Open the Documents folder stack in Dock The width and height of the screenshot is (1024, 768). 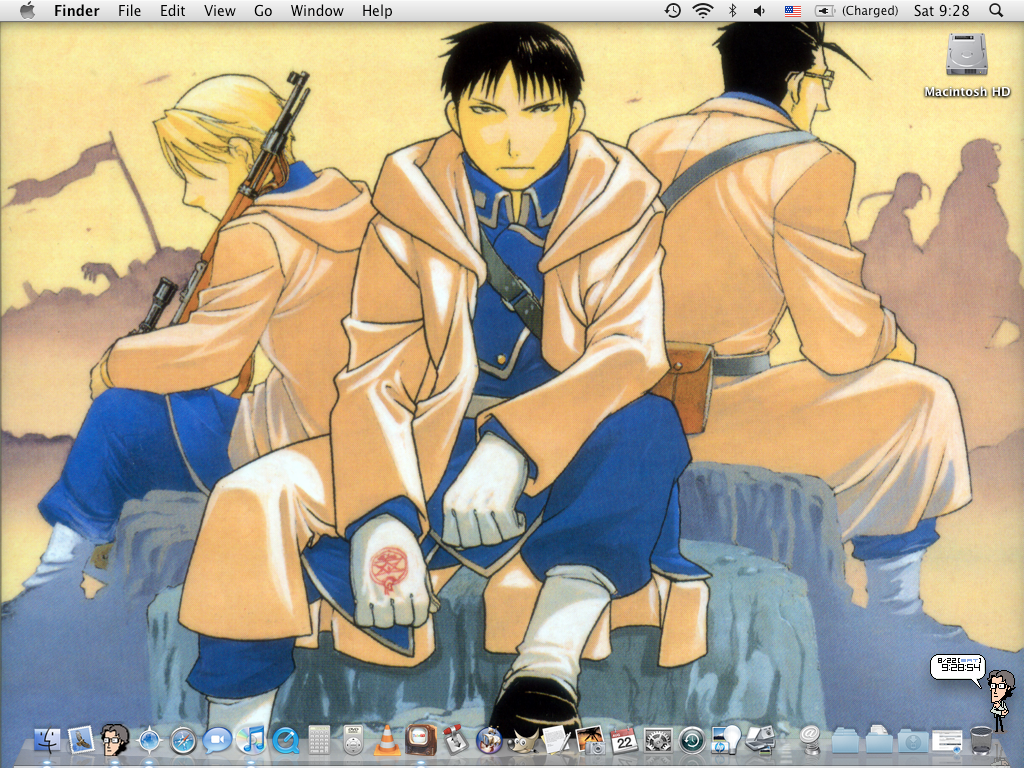879,740
